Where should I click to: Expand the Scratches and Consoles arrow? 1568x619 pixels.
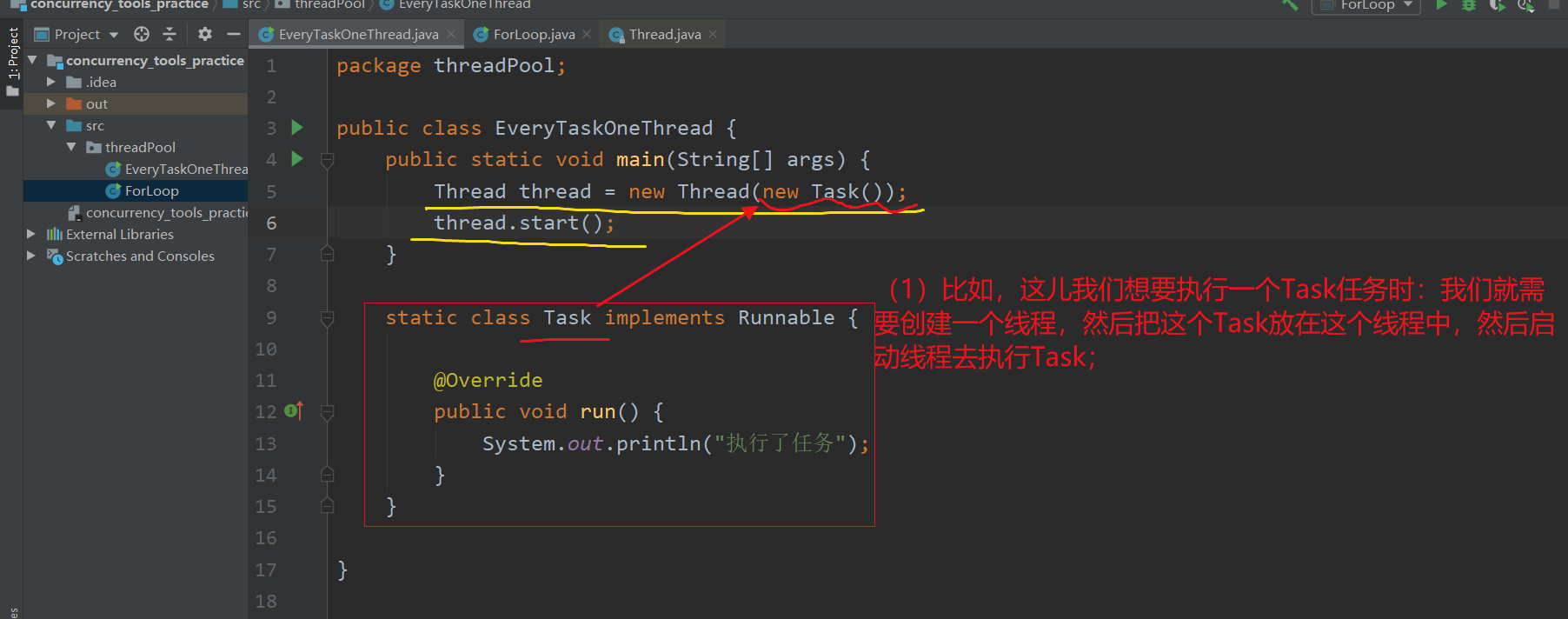[x=32, y=256]
